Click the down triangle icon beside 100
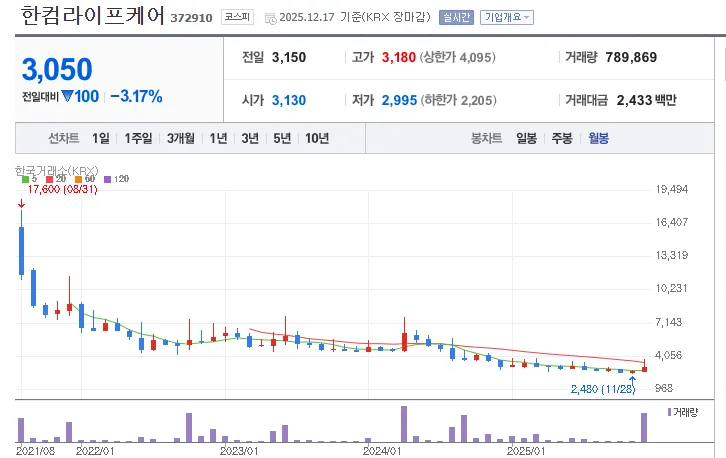 [67, 96]
